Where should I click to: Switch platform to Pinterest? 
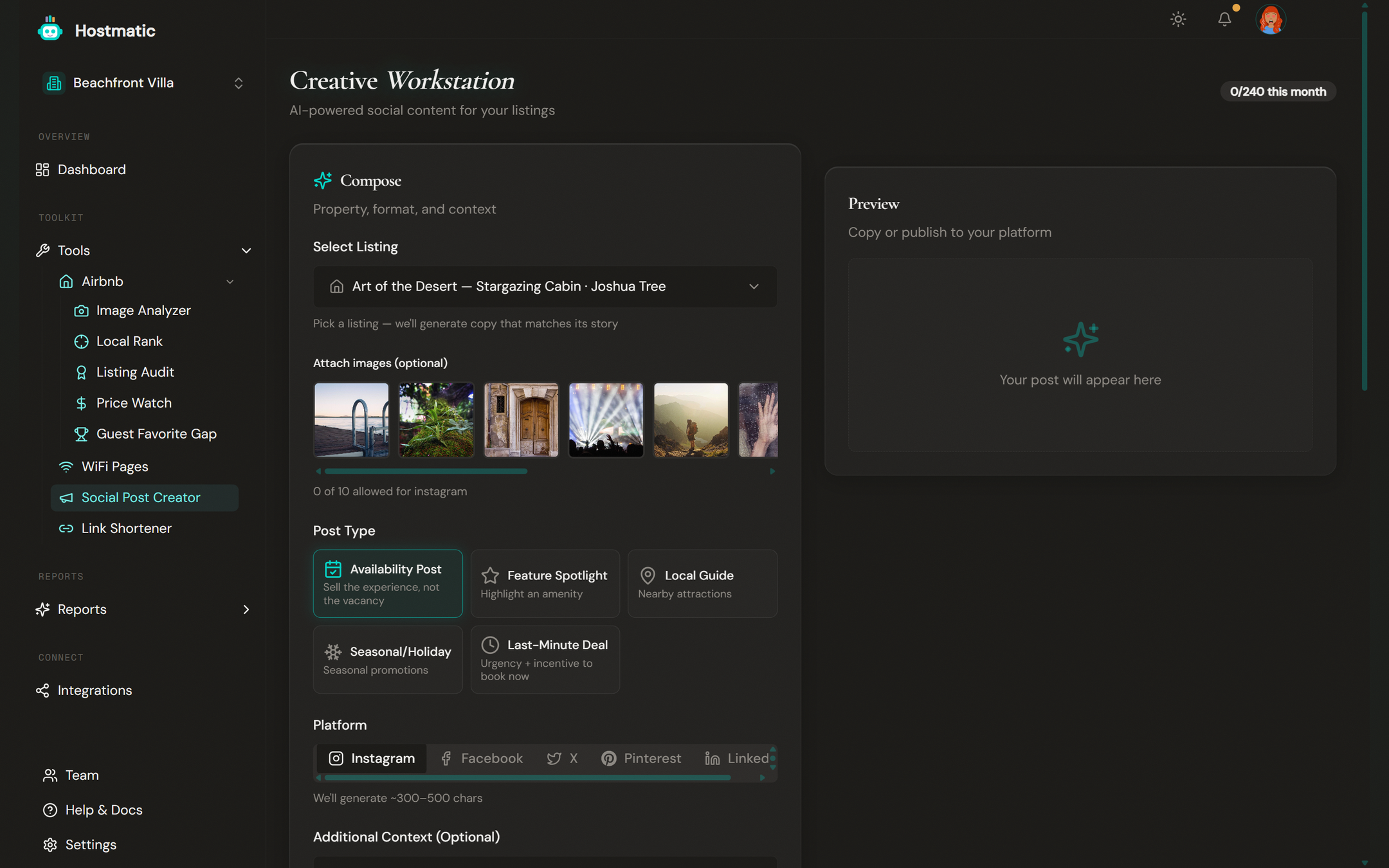pyautogui.click(x=641, y=759)
